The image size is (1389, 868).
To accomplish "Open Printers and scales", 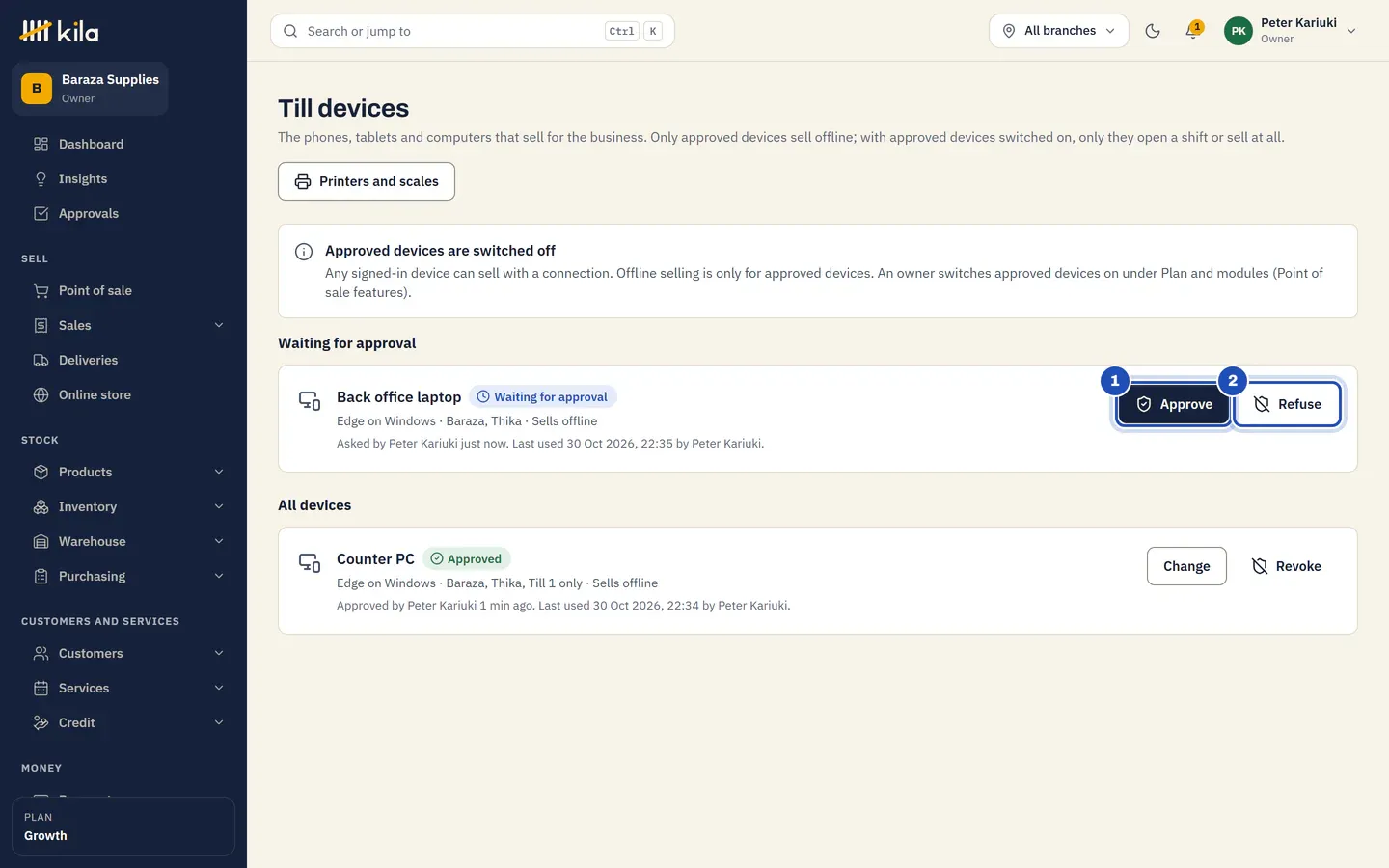I will (x=367, y=181).
